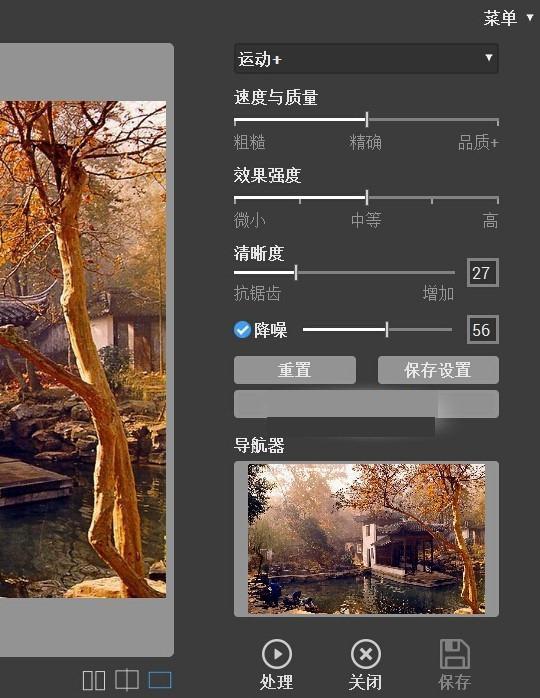Open the 菜单 menu

(500, 18)
